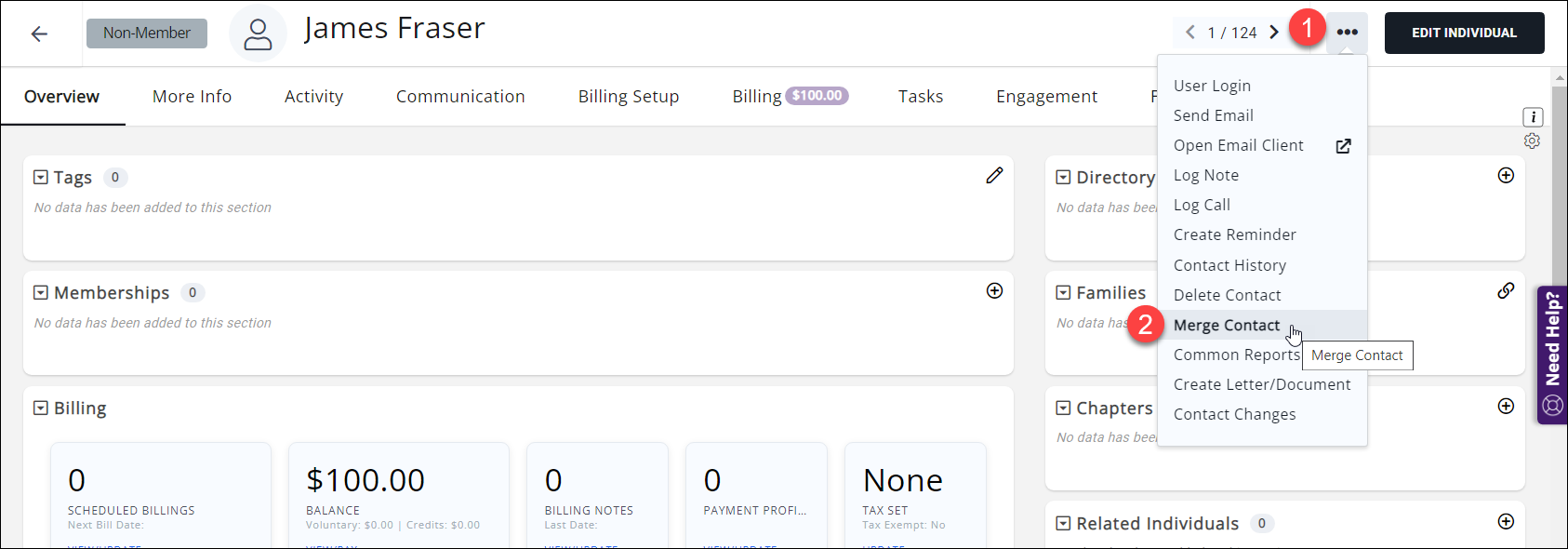Screen dimensions: 1568x549
Task: Switch to the More Info tab
Action: click(192, 97)
